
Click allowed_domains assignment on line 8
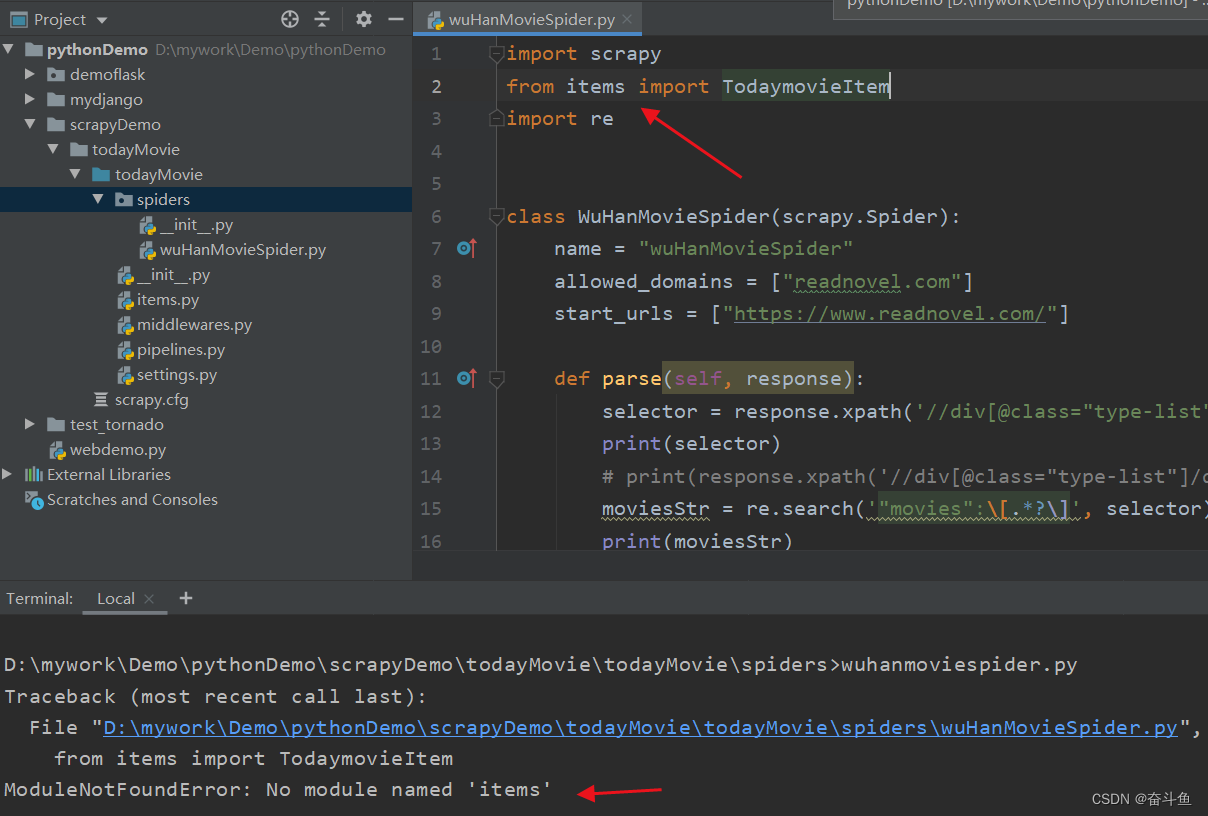coord(764,281)
